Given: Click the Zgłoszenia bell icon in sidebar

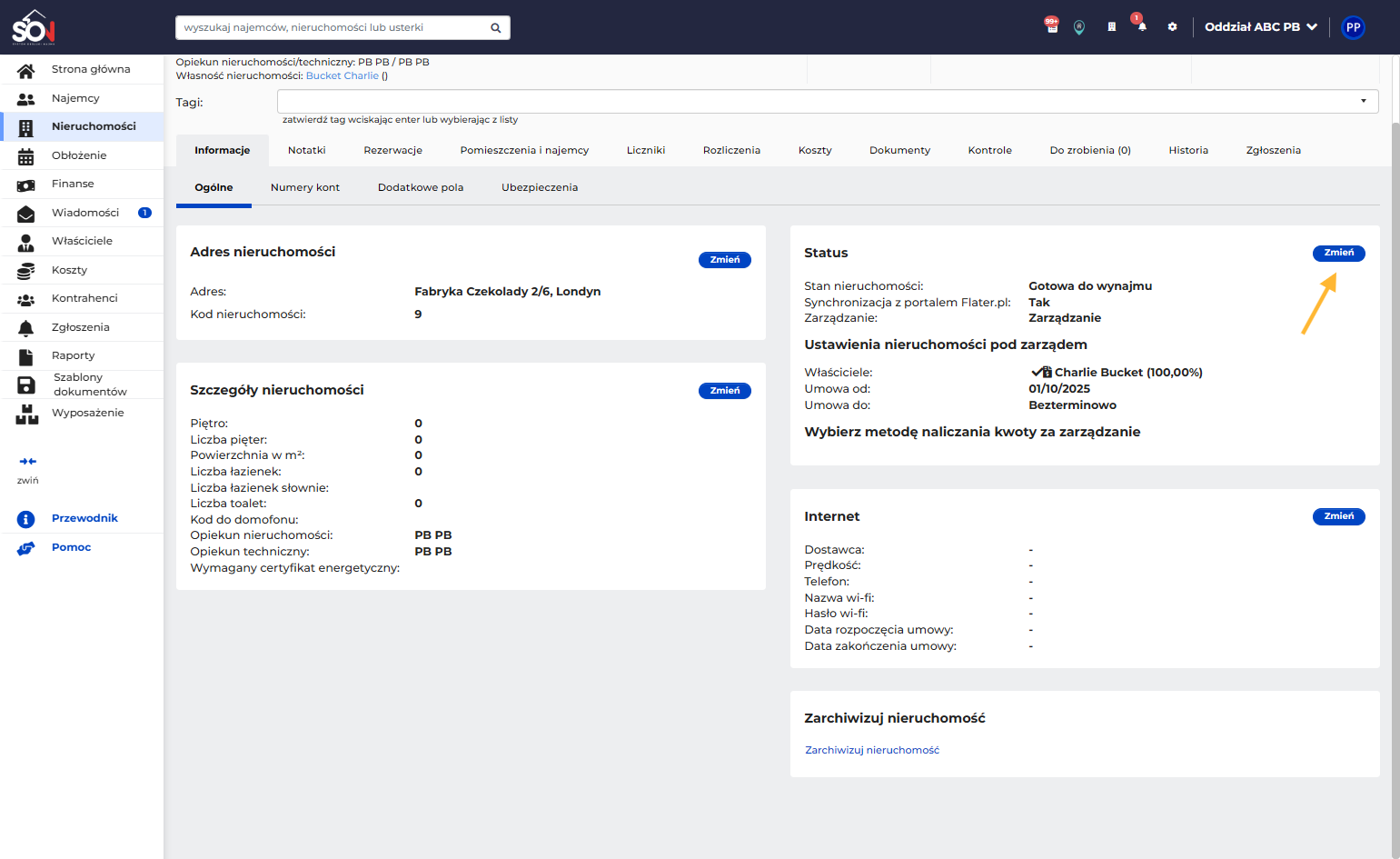Looking at the screenshot, I should coord(26,328).
